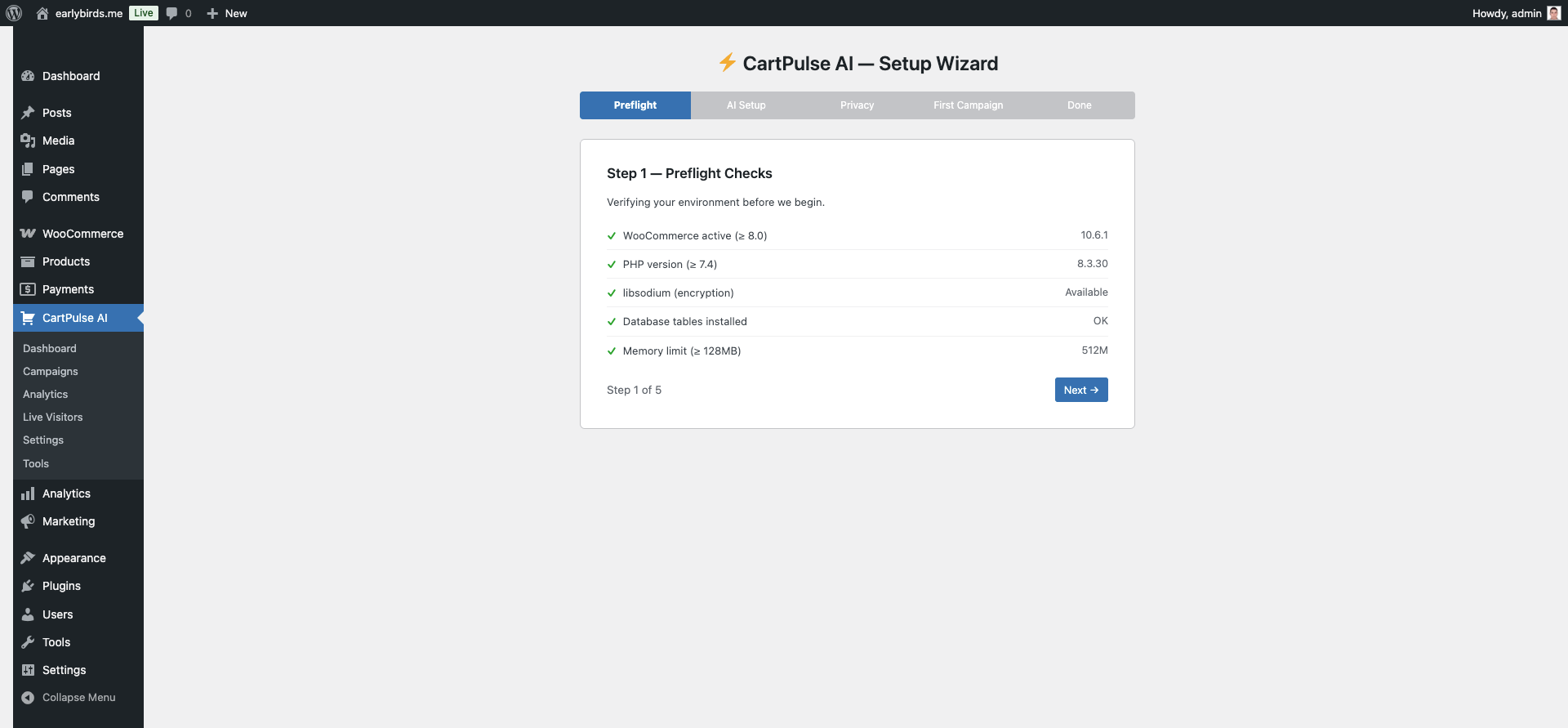Viewport: 1568px width, 728px height.
Task: Open the Appearance menu
Action: coord(73,558)
